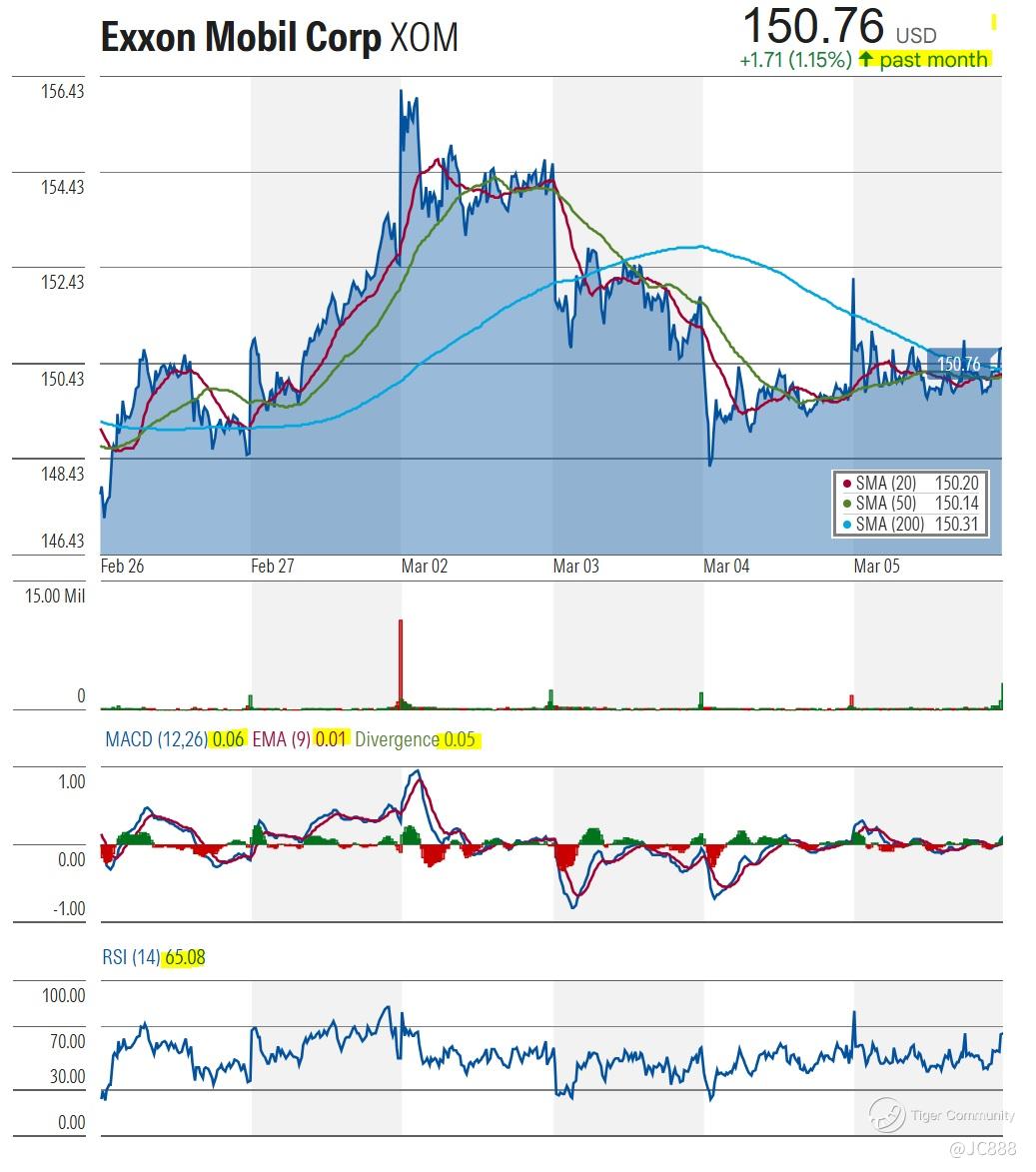The height and width of the screenshot is (1172, 1036).
Task: Click the tall red volume spike on Mar 02
Action: [x=401, y=663]
